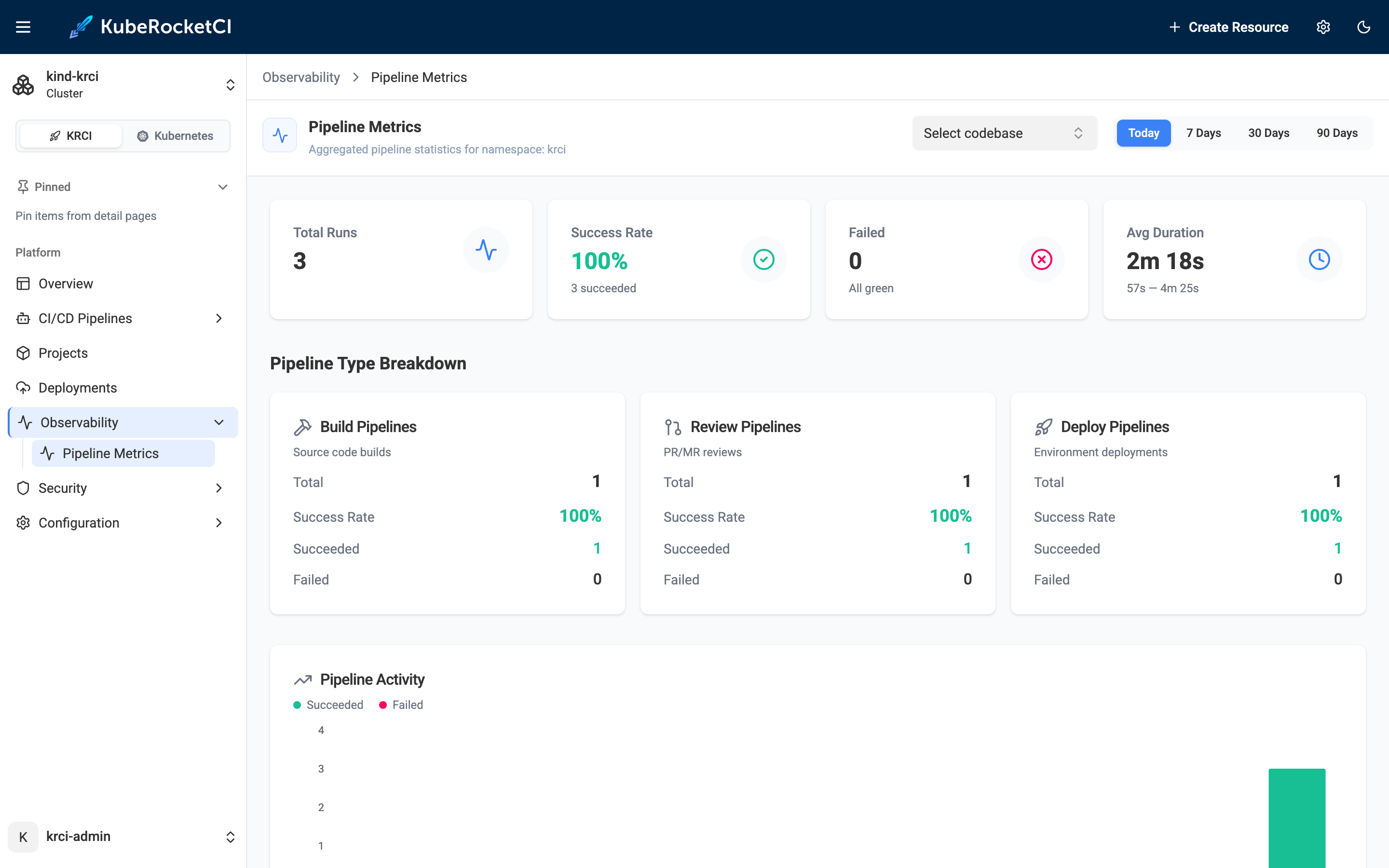Click Failed red X circle icon
Image resolution: width=1389 pixels, height=868 pixels.
tap(1042, 259)
